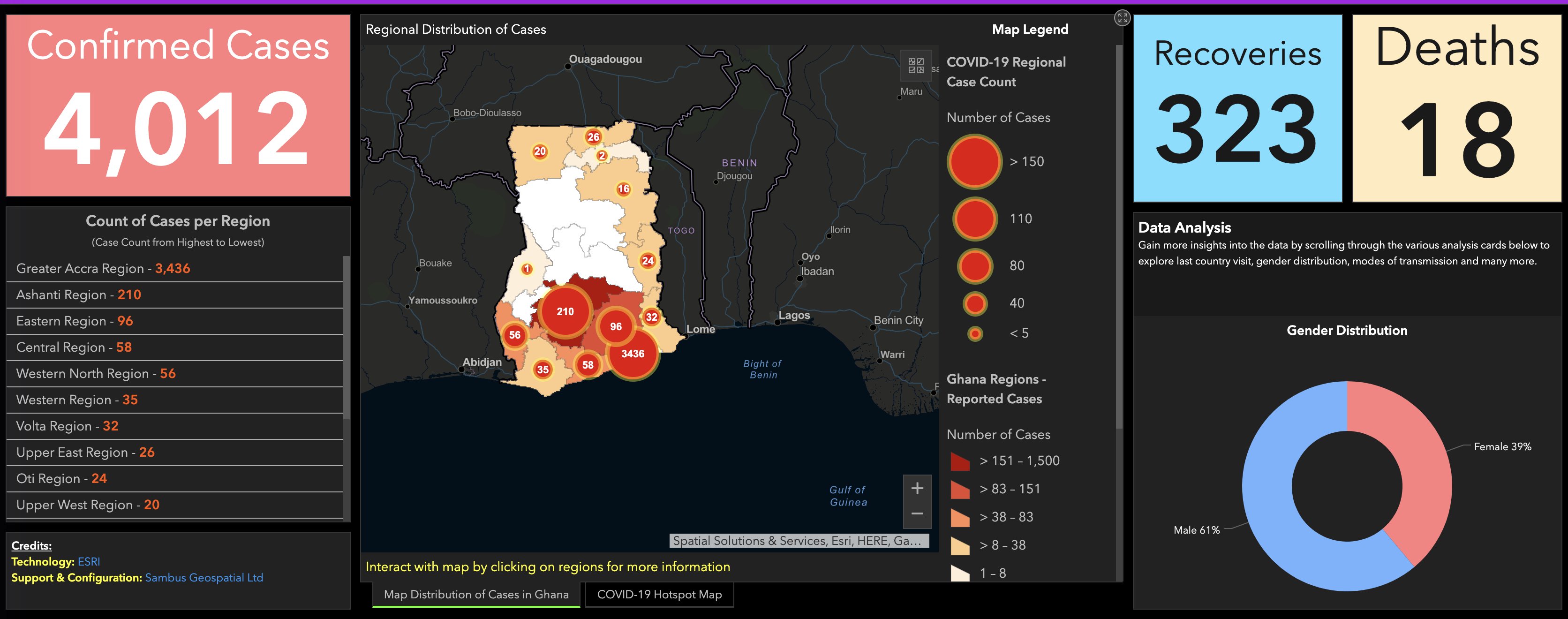Open the Sambus Geospatial Ltd link
This screenshot has width=1568, height=619.
coord(204,578)
